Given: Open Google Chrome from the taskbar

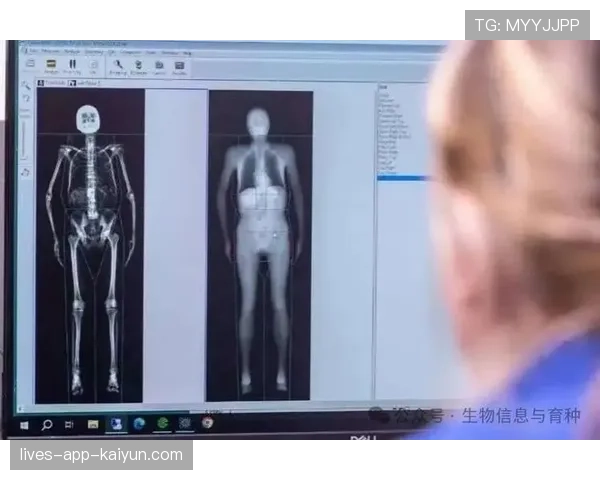Looking at the screenshot, I should [x=207, y=423].
